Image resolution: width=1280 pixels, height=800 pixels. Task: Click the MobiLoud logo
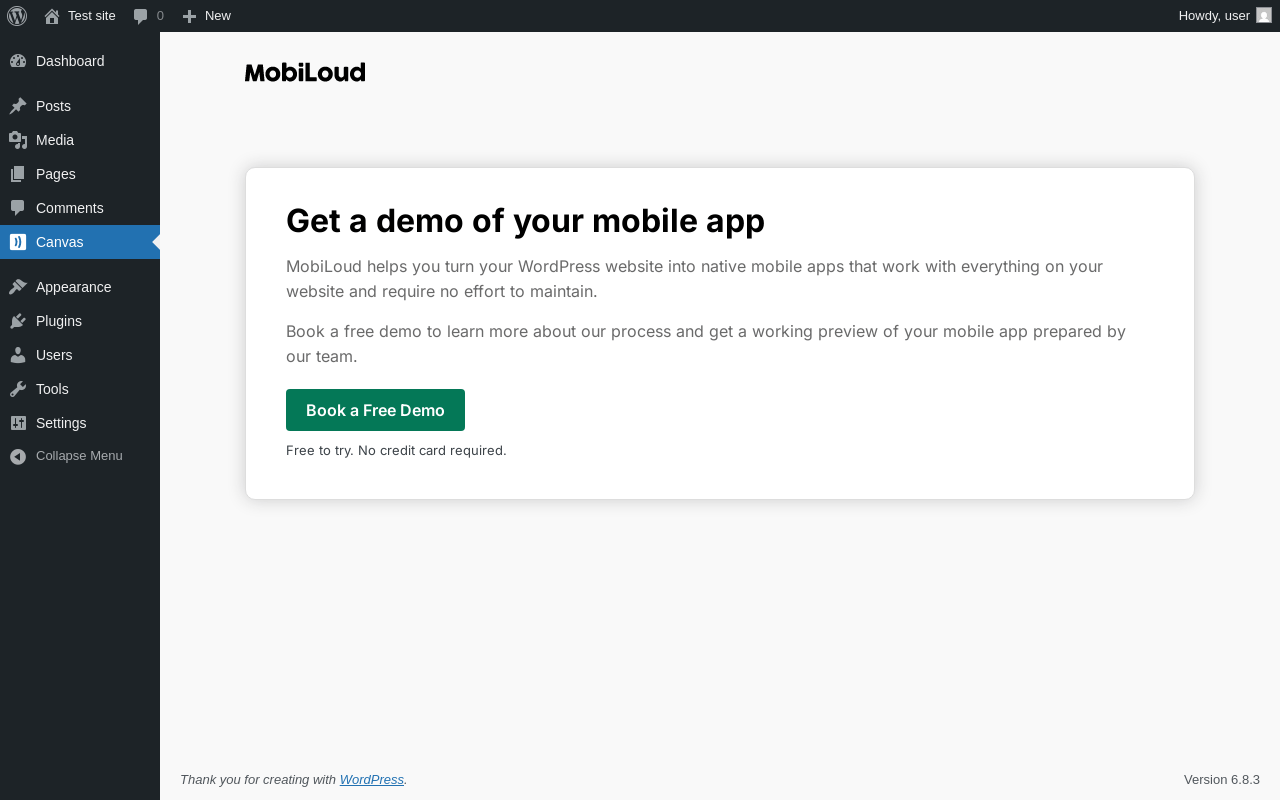coord(305,72)
